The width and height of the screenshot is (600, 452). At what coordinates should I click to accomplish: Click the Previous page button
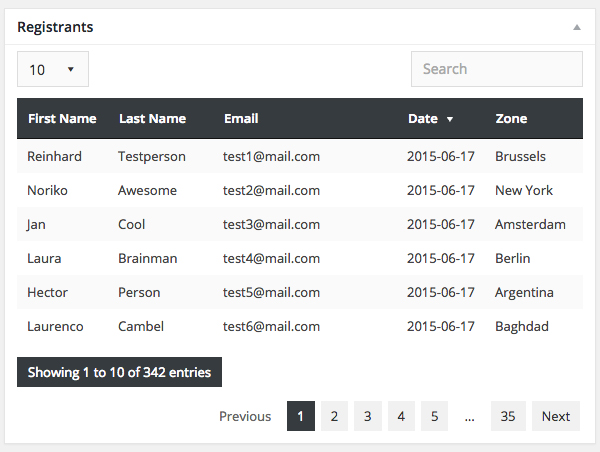pyautogui.click(x=245, y=416)
